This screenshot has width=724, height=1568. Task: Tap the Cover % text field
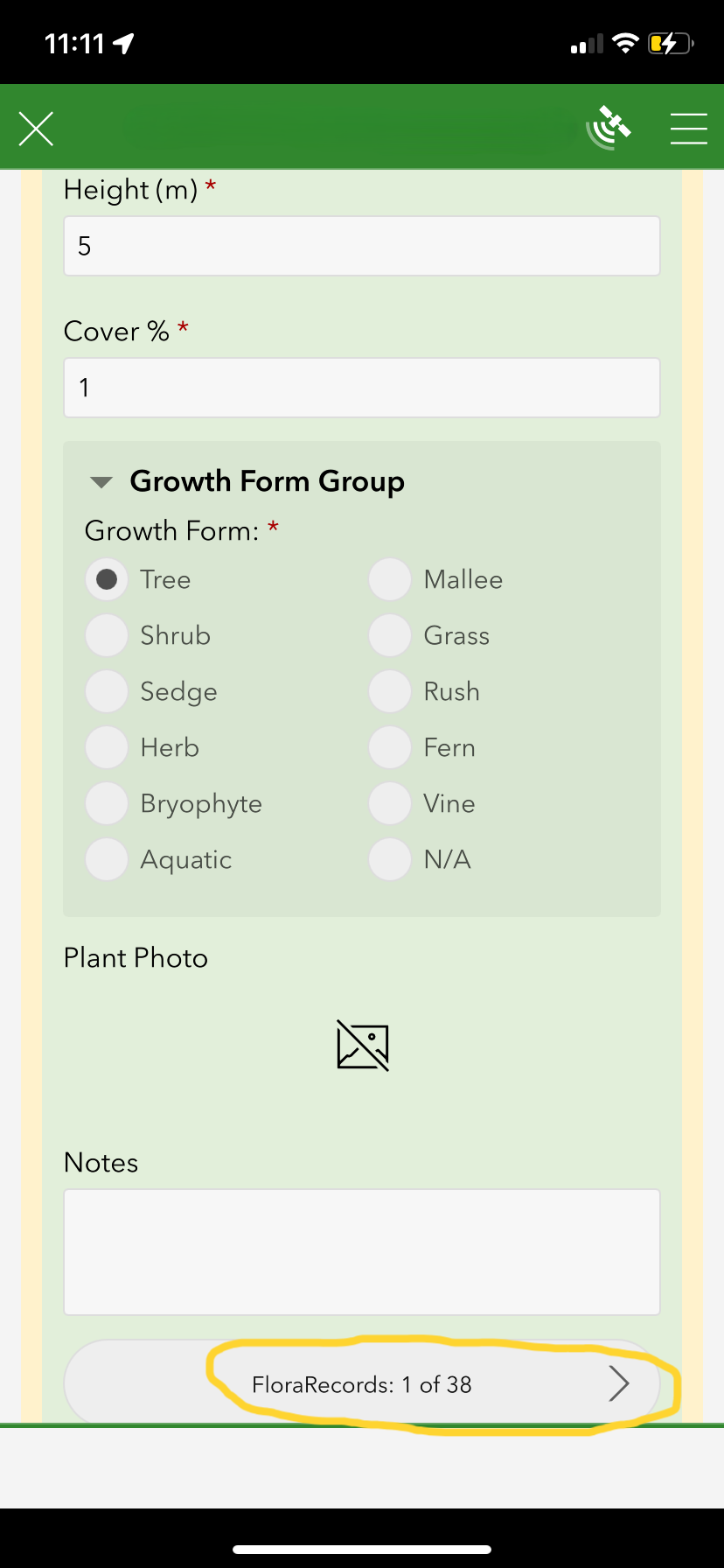pos(361,388)
